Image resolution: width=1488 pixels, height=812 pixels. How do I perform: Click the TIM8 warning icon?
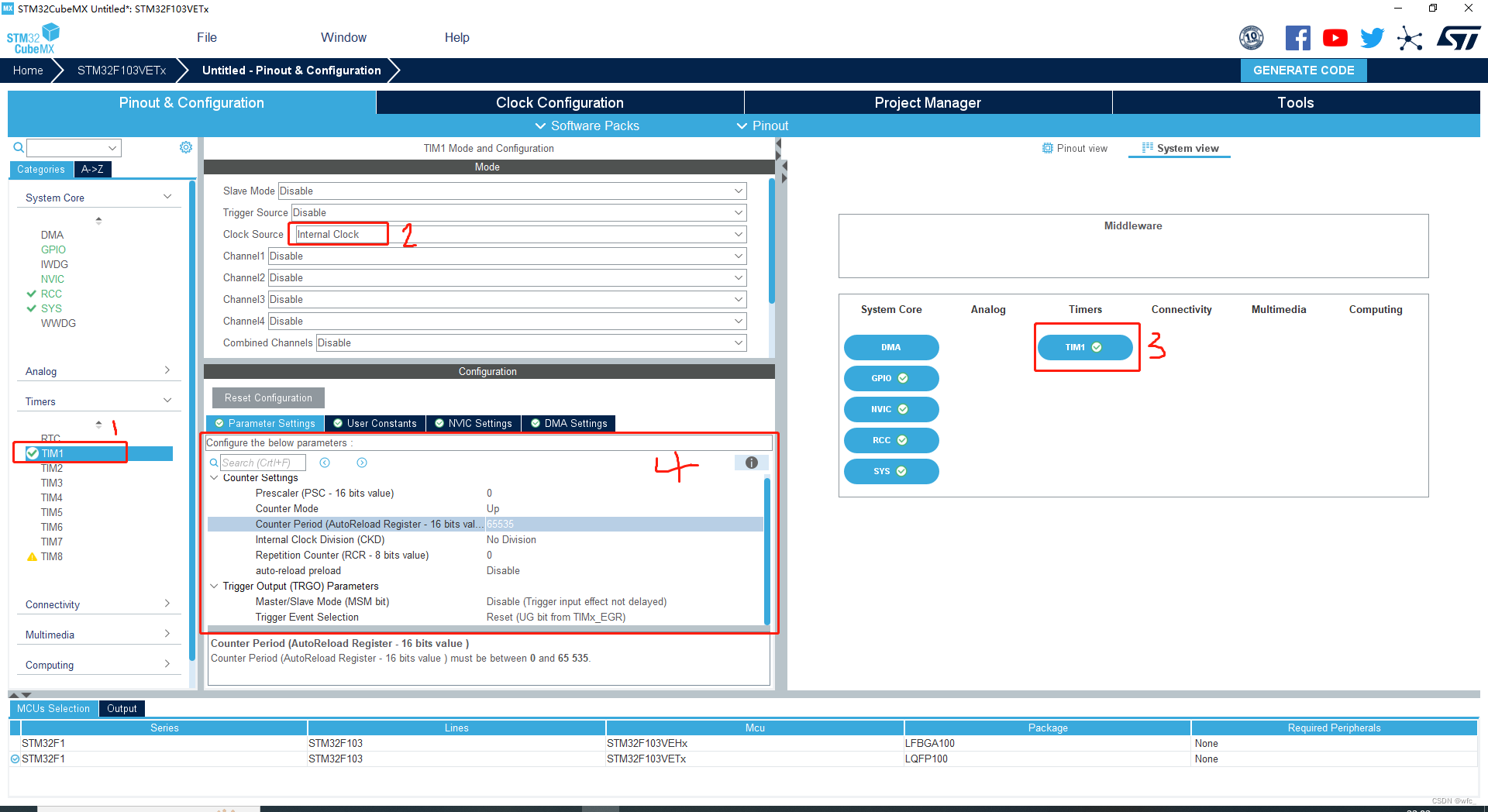click(x=32, y=556)
